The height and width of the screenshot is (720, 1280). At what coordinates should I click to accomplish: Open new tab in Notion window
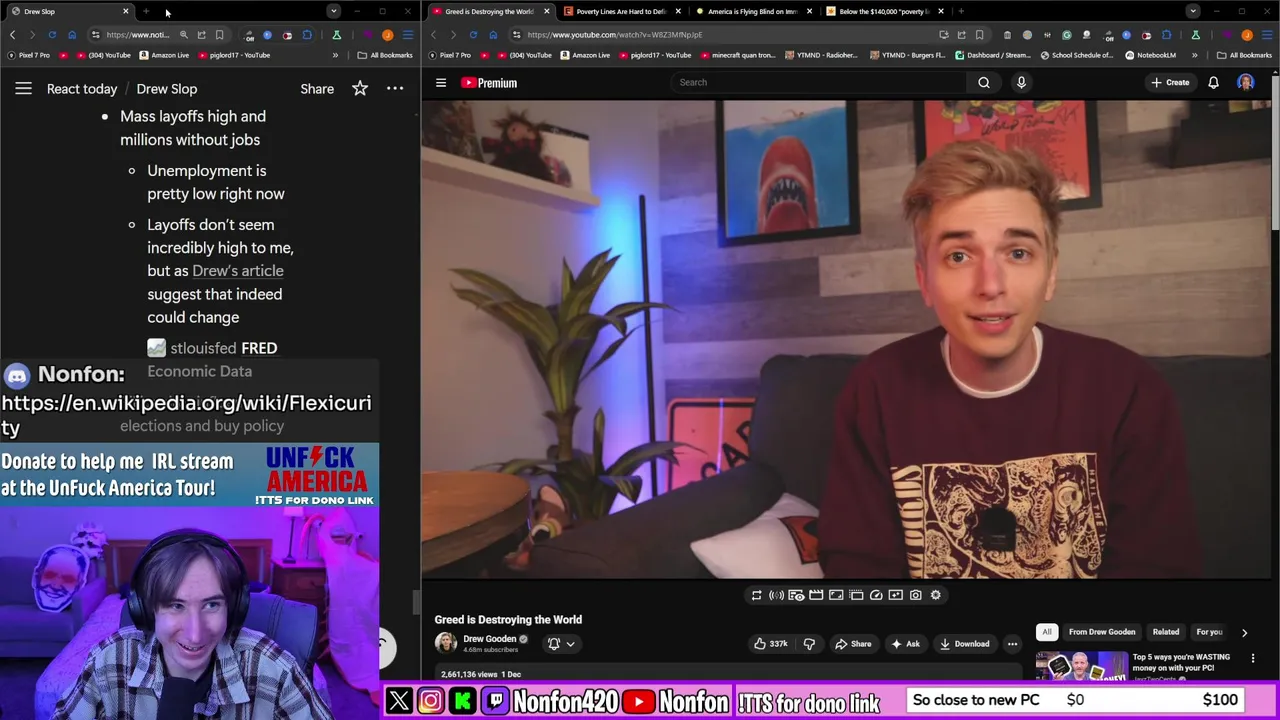tap(146, 11)
